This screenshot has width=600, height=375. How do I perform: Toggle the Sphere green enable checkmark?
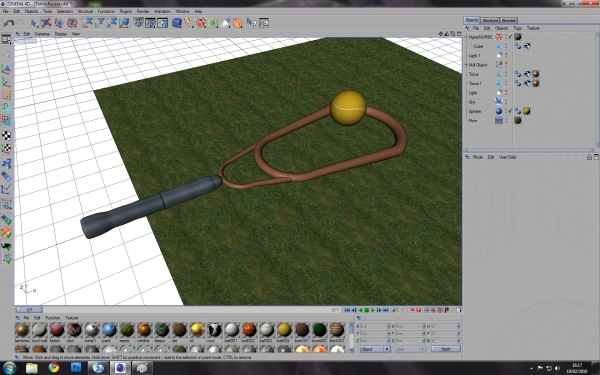[x=510, y=111]
